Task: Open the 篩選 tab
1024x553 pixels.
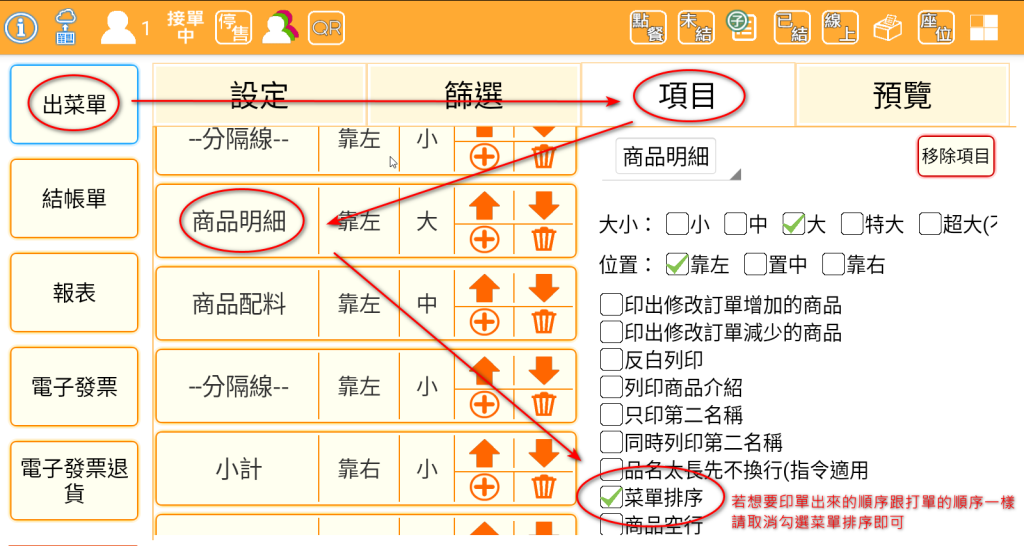Action: pyautogui.click(x=473, y=95)
